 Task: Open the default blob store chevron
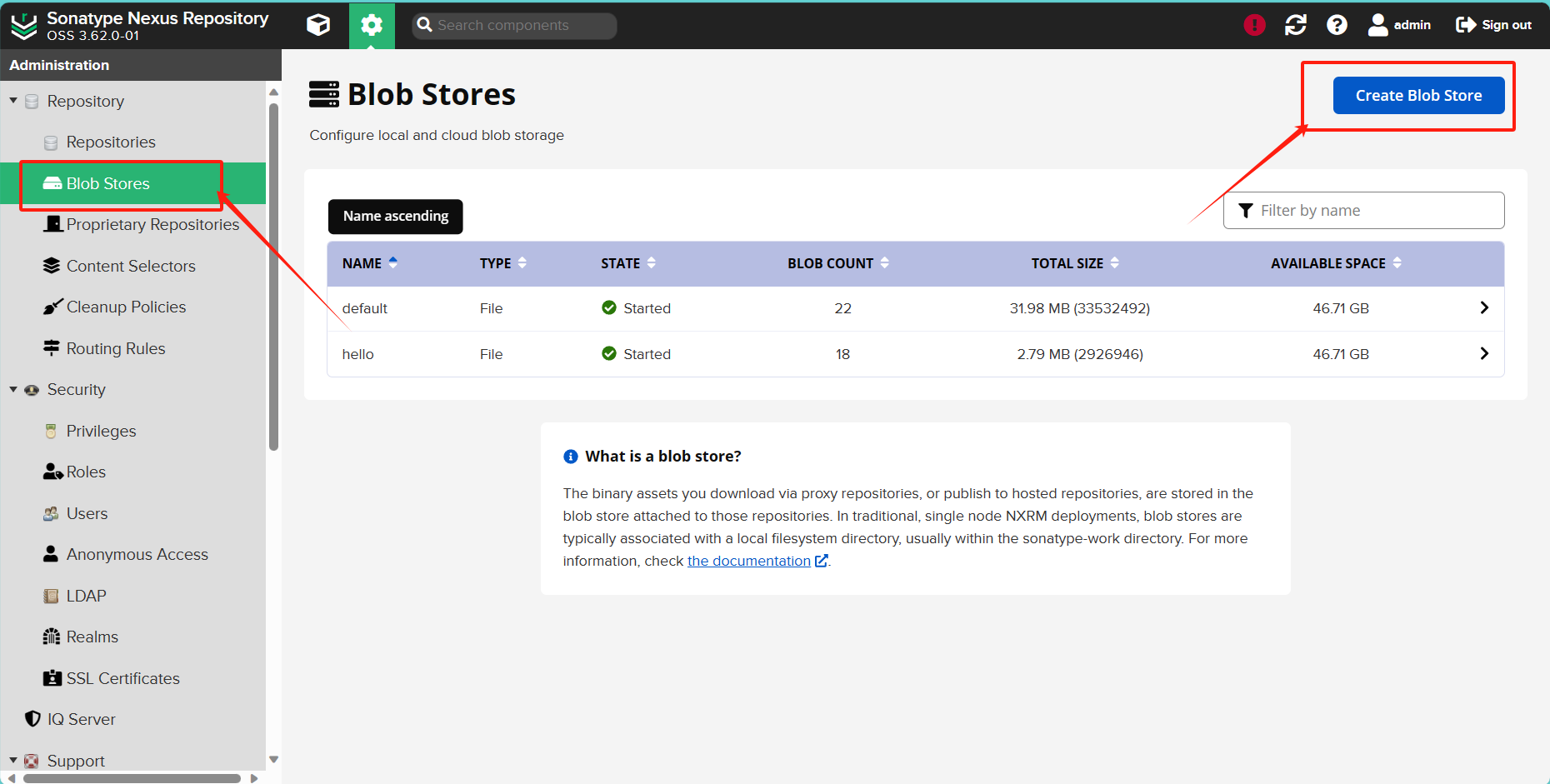coord(1484,307)
